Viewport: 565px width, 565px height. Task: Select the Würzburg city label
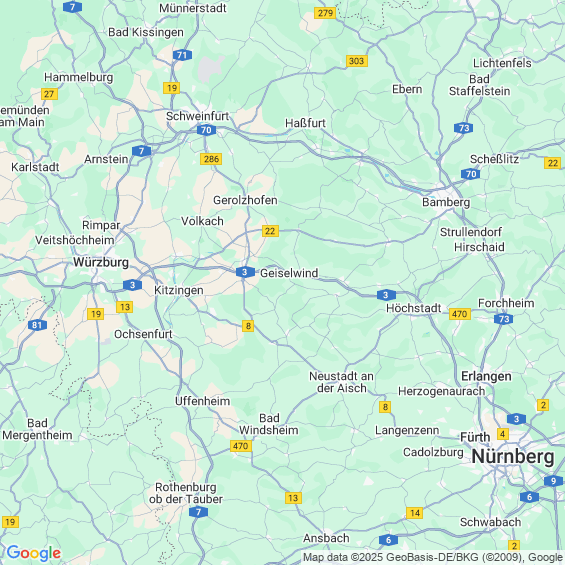tap(101, 262)
